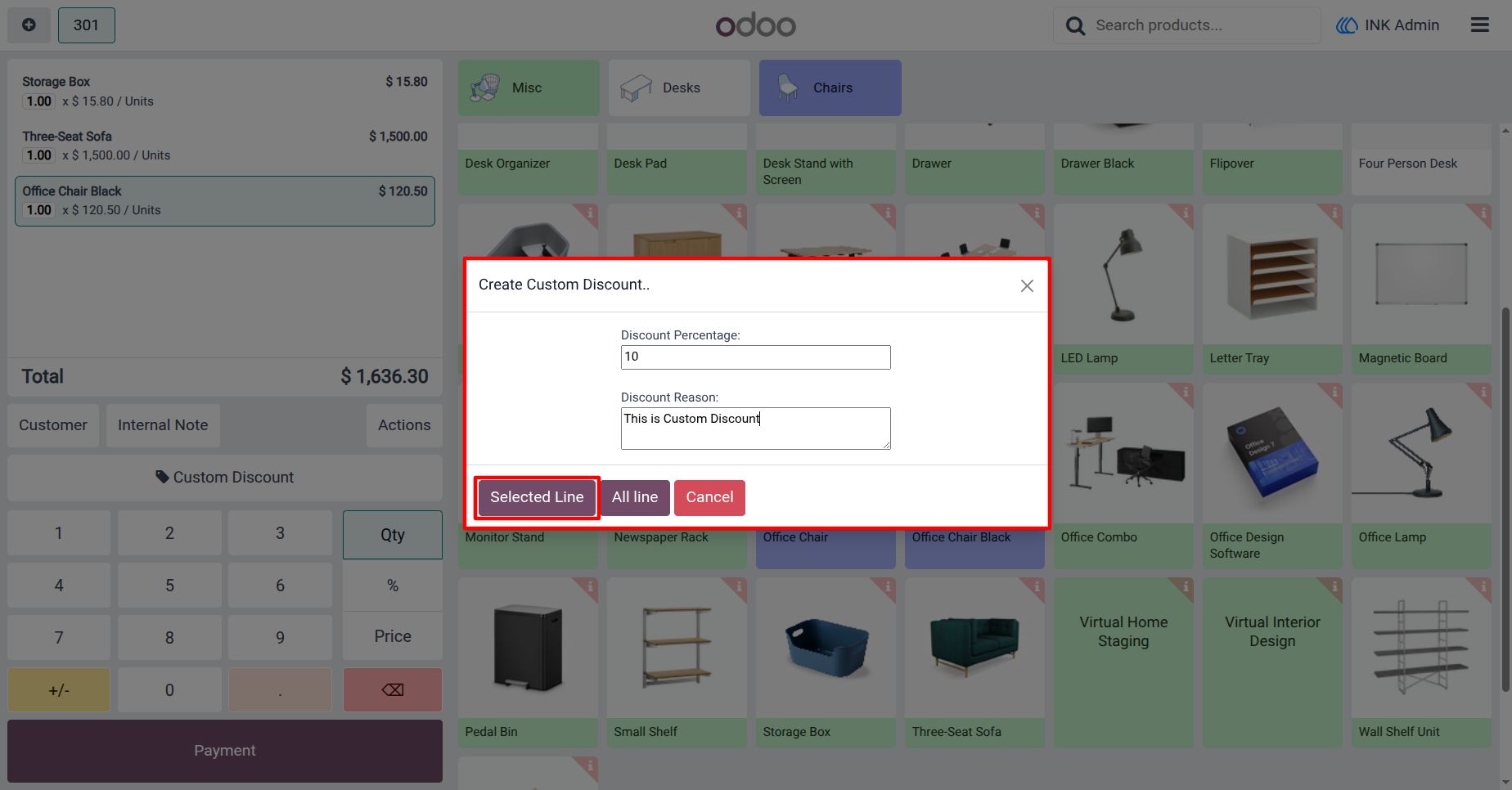Activate the Price numpad mode
The height and width of the screenshot is (790, 1512).
[x=393, y=636]
